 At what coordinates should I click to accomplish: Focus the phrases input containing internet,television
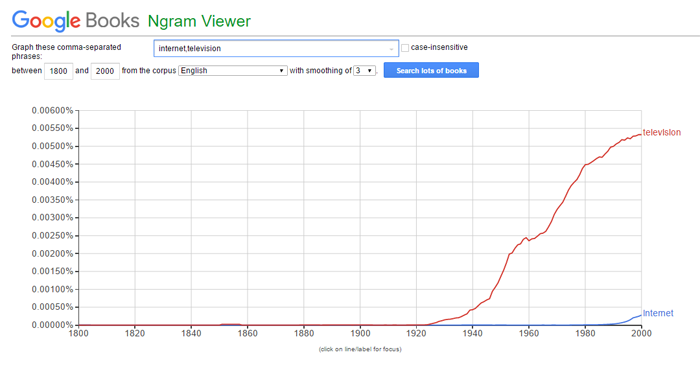pyautogui.click(x=276, y=48)
